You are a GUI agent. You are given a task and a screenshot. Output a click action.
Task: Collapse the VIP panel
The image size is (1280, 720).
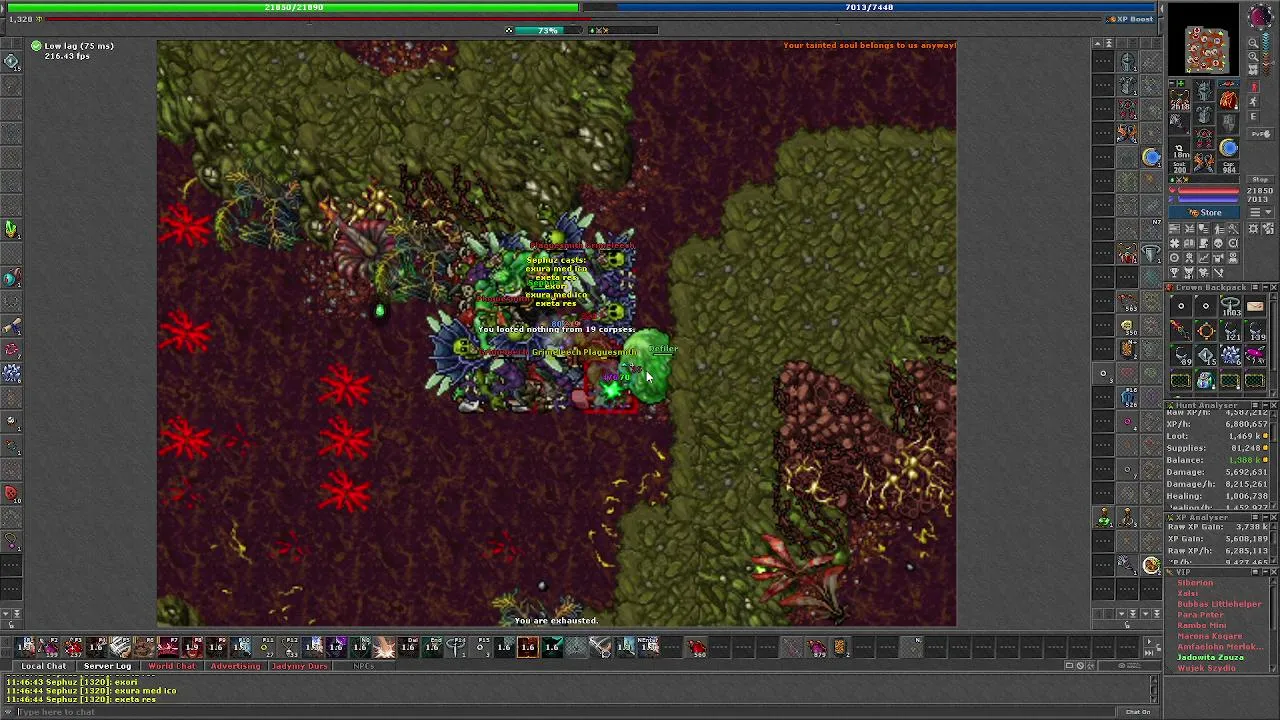click(1263, 573)
